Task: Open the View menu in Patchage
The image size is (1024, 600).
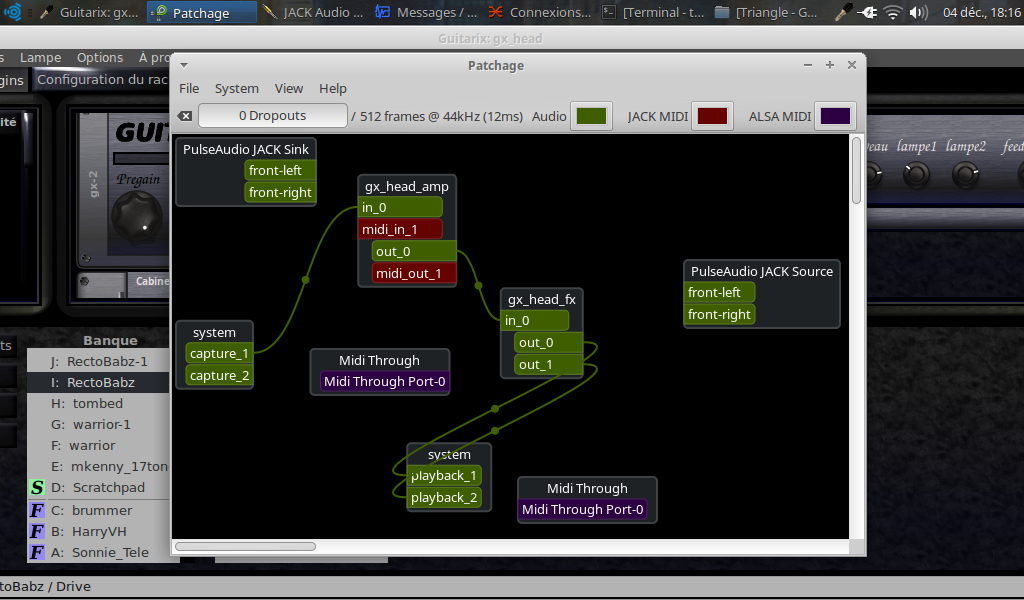Action: click(x=289, y=89)
